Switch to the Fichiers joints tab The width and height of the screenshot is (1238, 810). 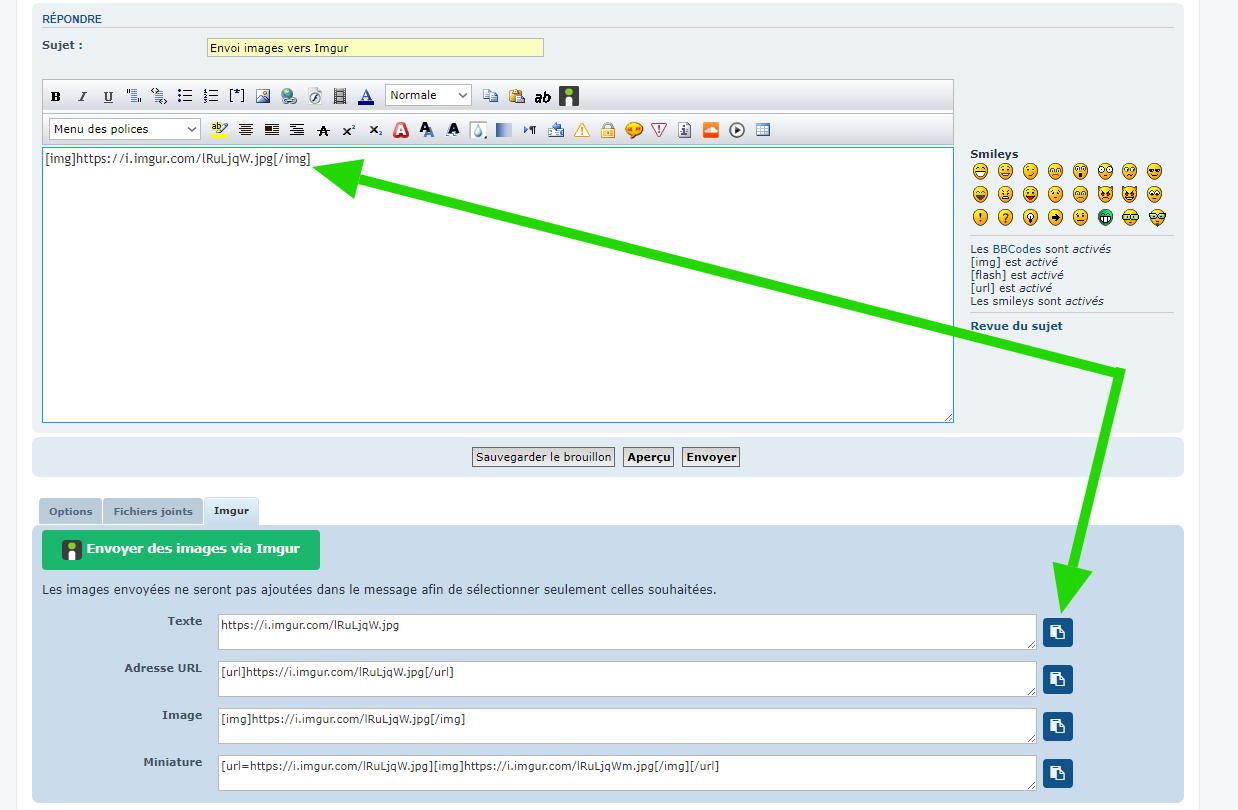pyautogui.click(x=153, y=512)
